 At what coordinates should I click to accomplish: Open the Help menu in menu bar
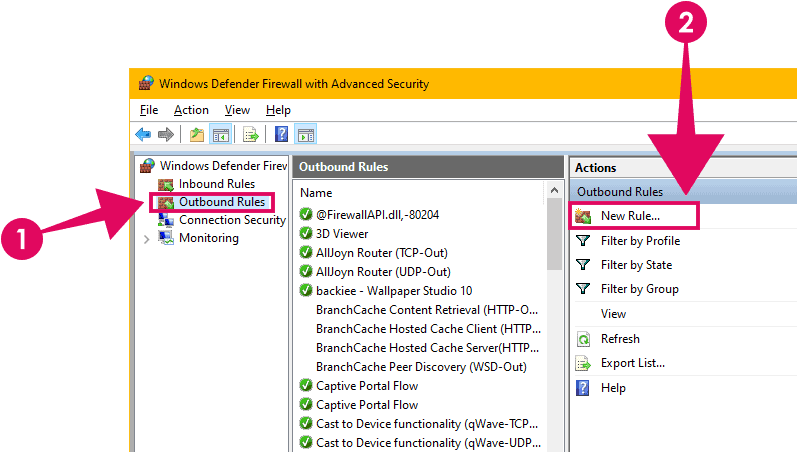point(278,110)
